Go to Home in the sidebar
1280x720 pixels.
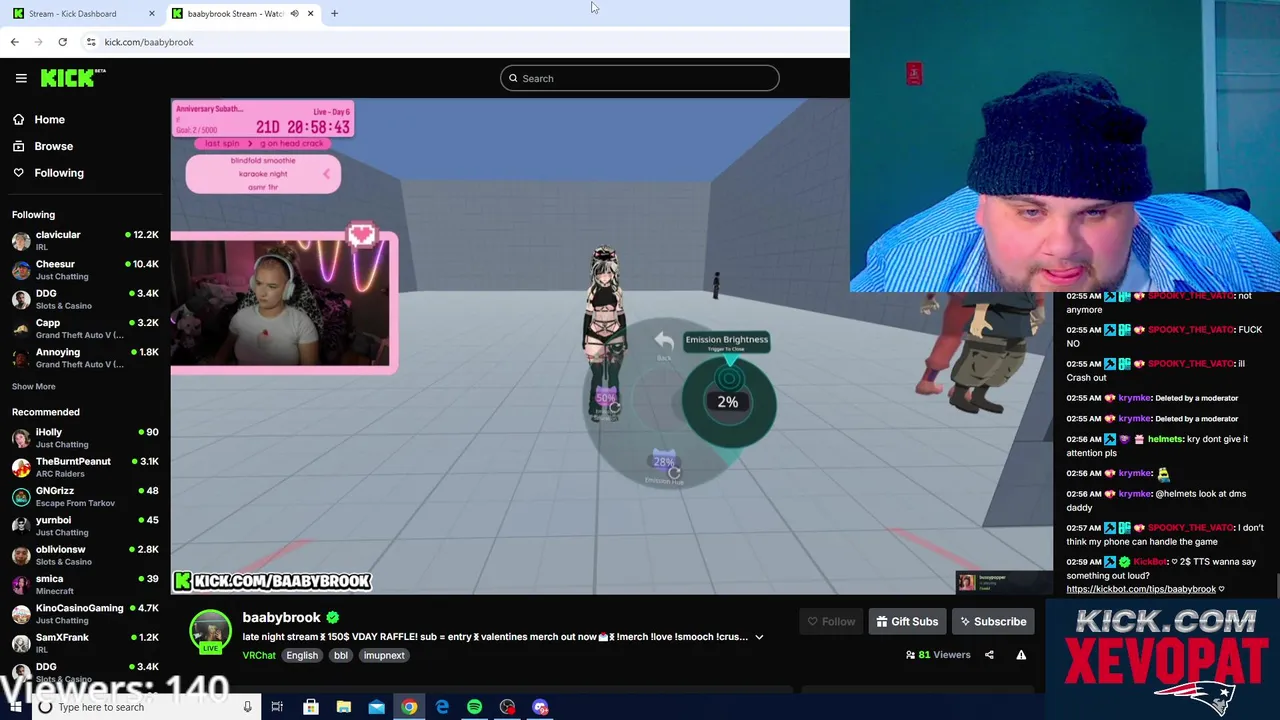pos(49,119)
